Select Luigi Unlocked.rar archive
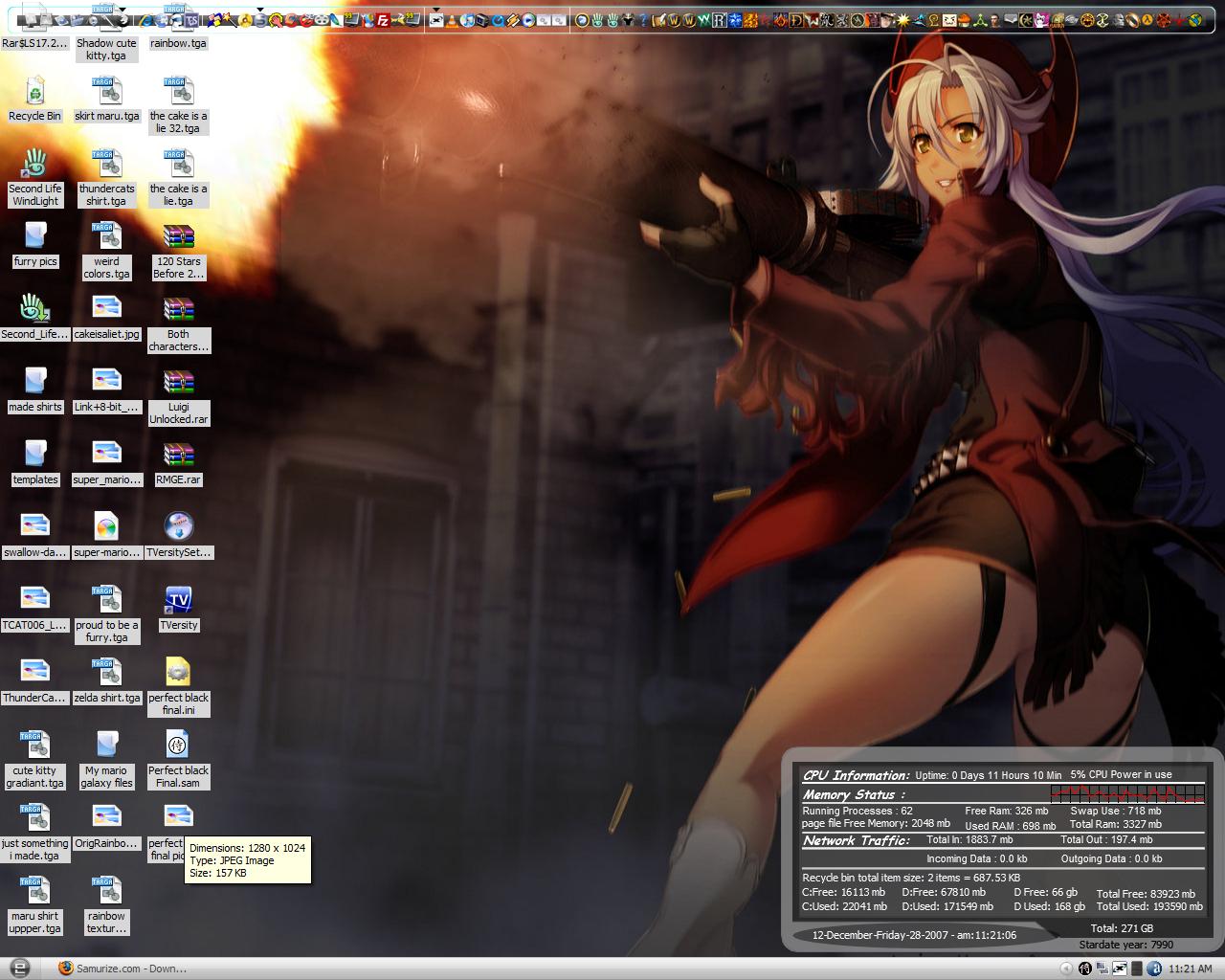 click(178, 395)
